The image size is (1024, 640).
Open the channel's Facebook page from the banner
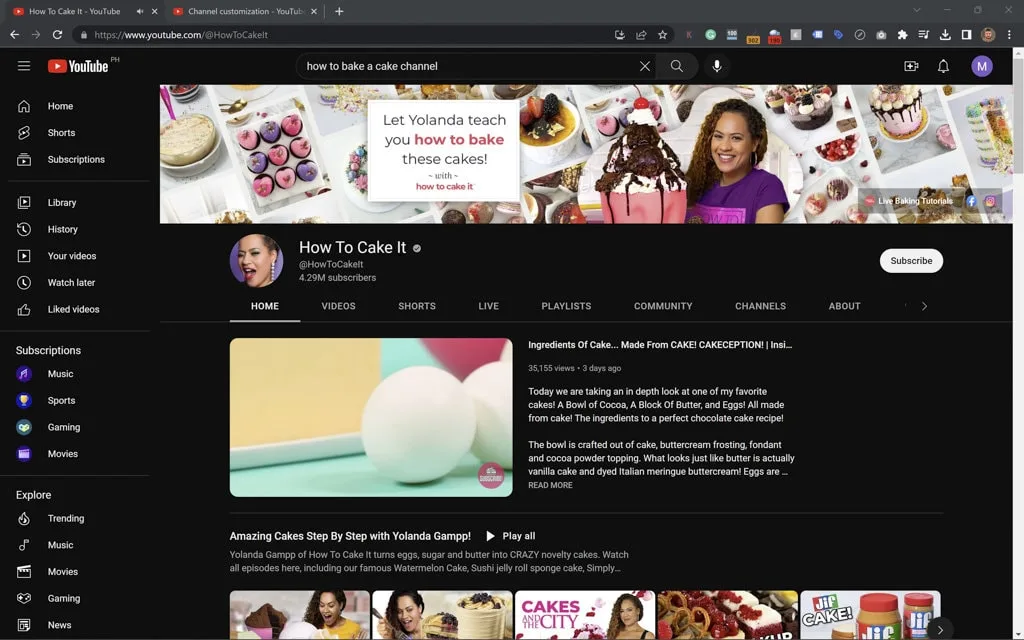click(970, 202)
